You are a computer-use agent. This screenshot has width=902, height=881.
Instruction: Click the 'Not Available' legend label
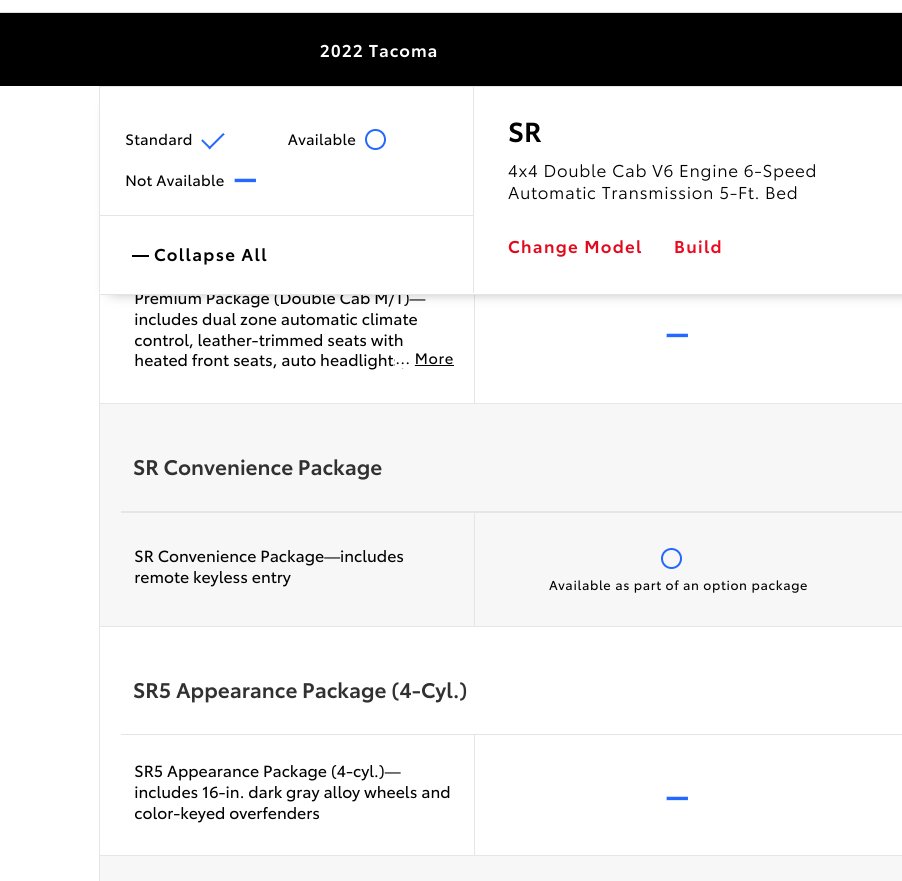[175, 181]
